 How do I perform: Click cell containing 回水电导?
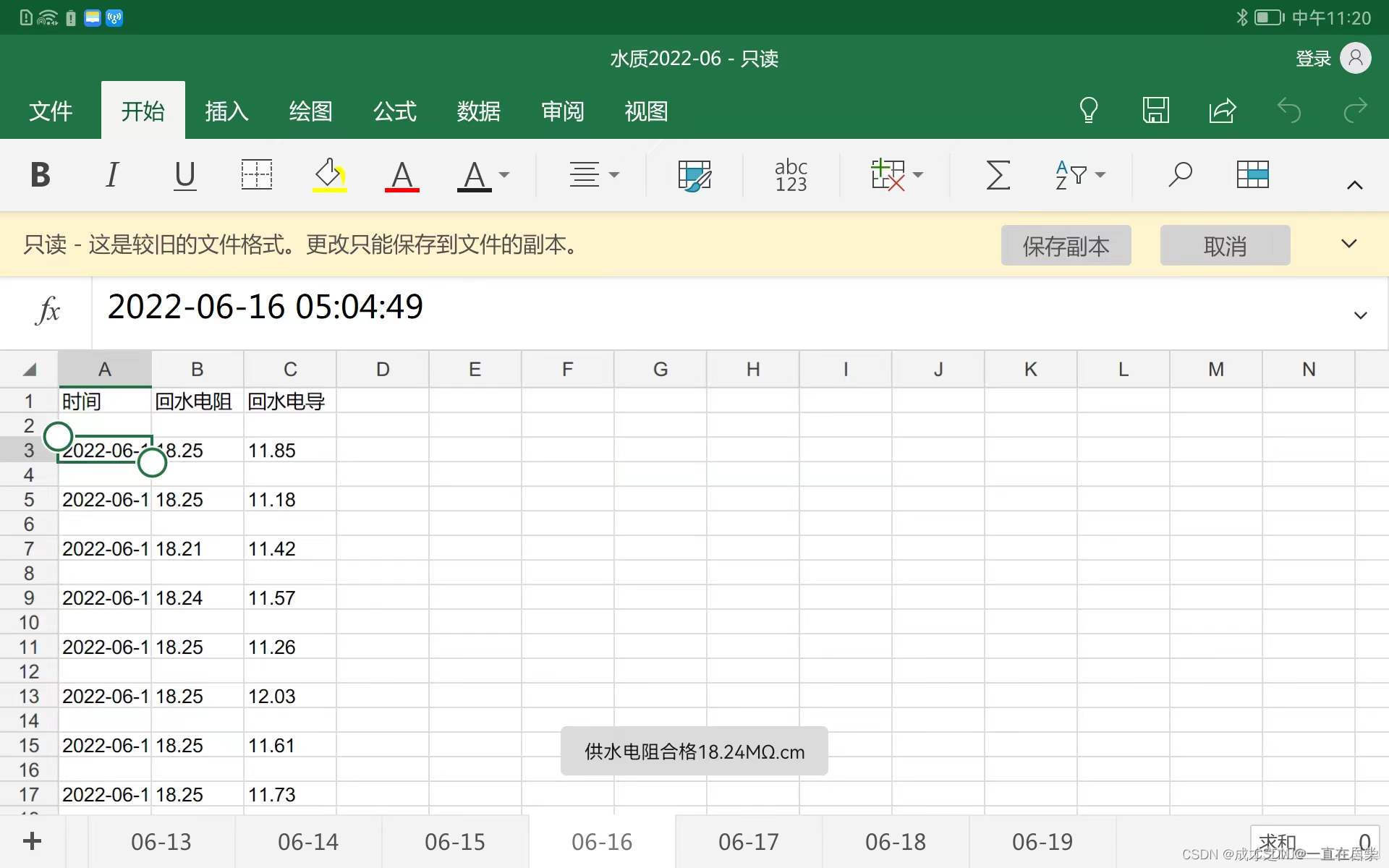289,401
